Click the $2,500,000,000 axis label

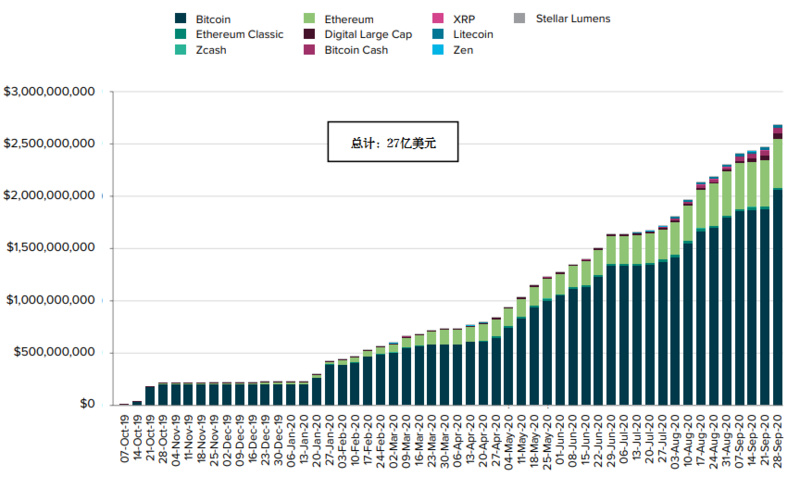coord(49,143)
